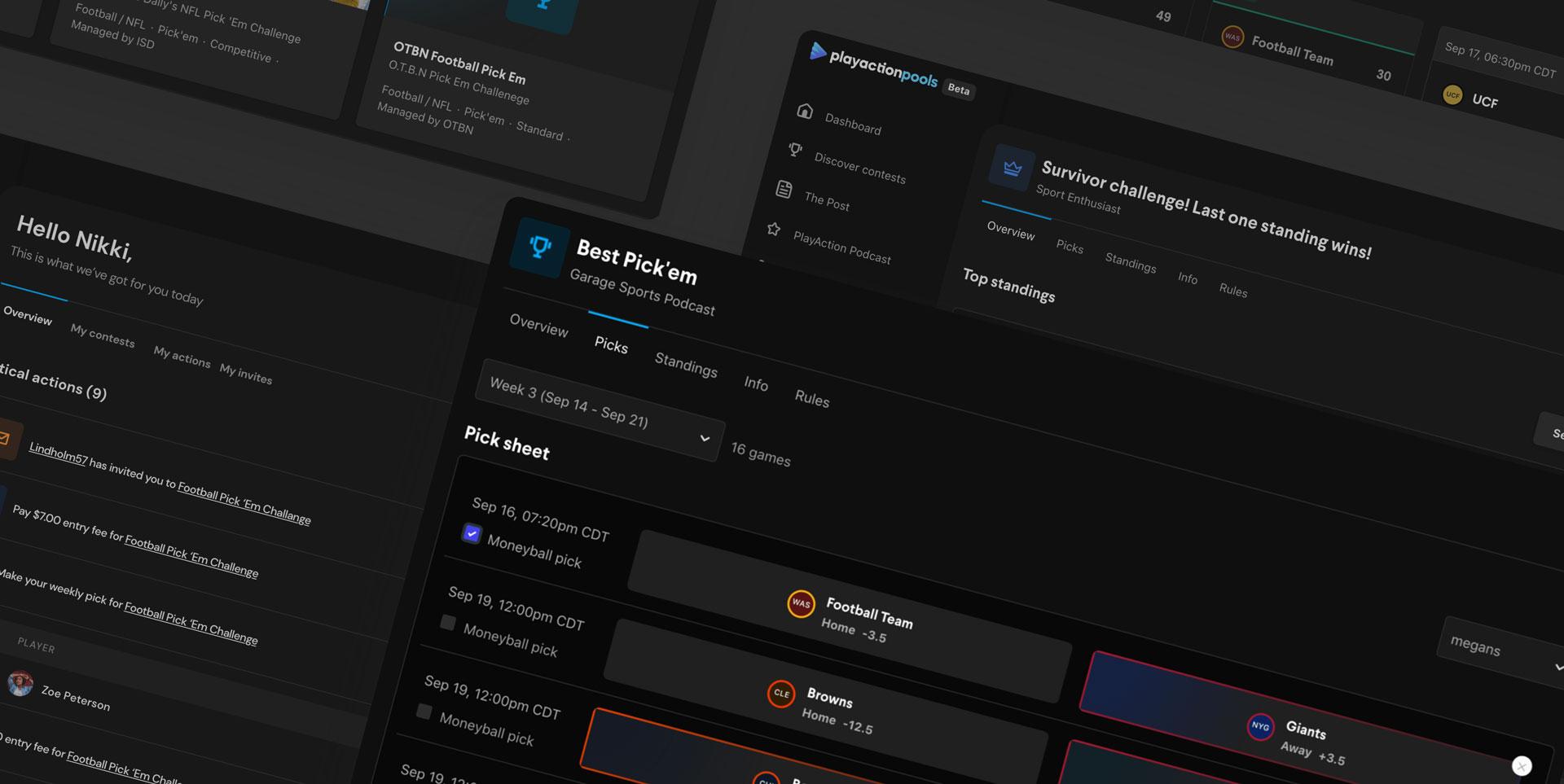Viewport: 1564px width, 784px height.
Task: Open the My contests tab
Action: click(103, 335)
